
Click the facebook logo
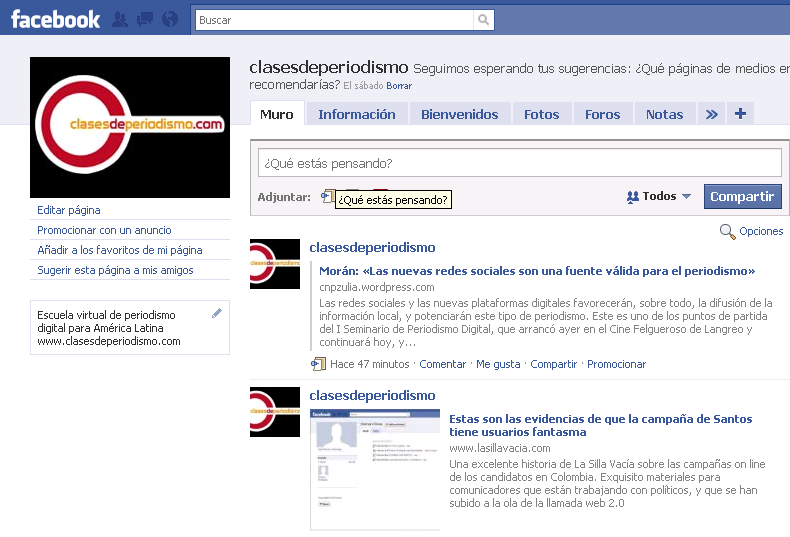pyautogui.click(x=55, y=20)
